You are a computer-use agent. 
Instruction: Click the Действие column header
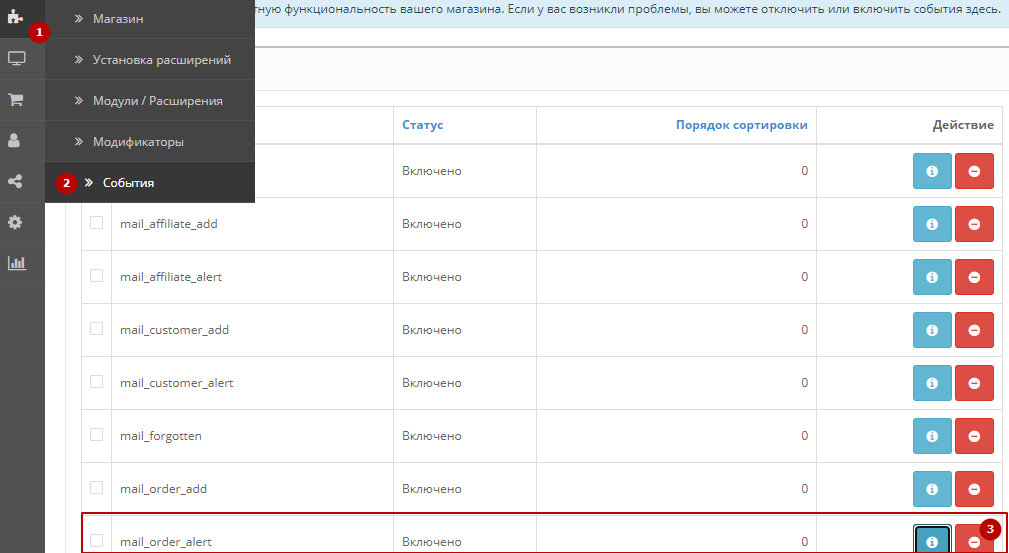[963, 125]
